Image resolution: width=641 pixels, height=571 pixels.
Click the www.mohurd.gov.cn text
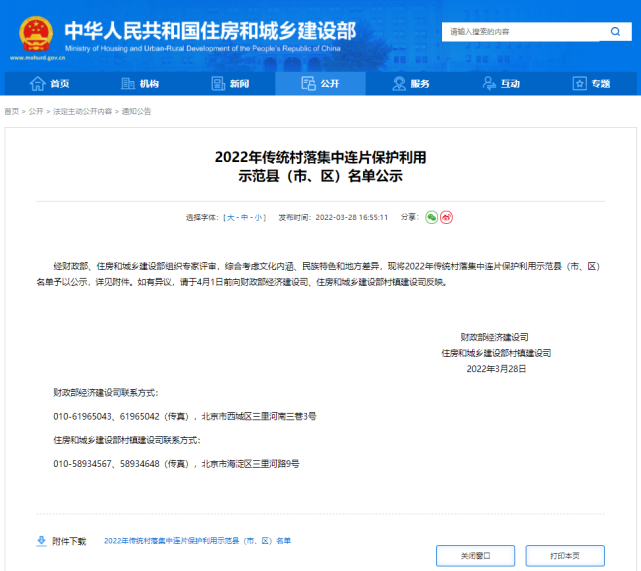[x=38, y=58]
